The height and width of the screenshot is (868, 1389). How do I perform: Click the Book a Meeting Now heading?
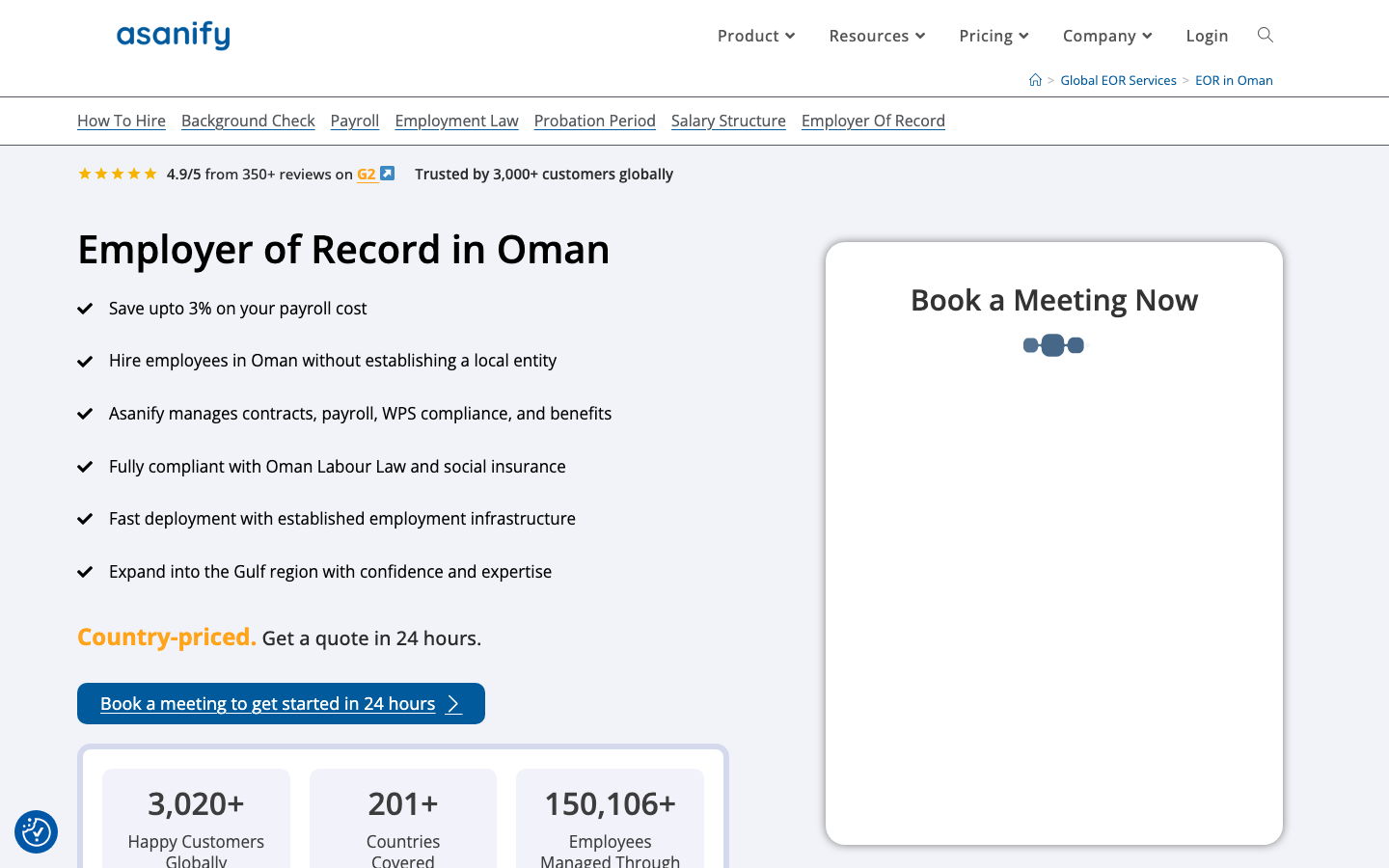1054,300
